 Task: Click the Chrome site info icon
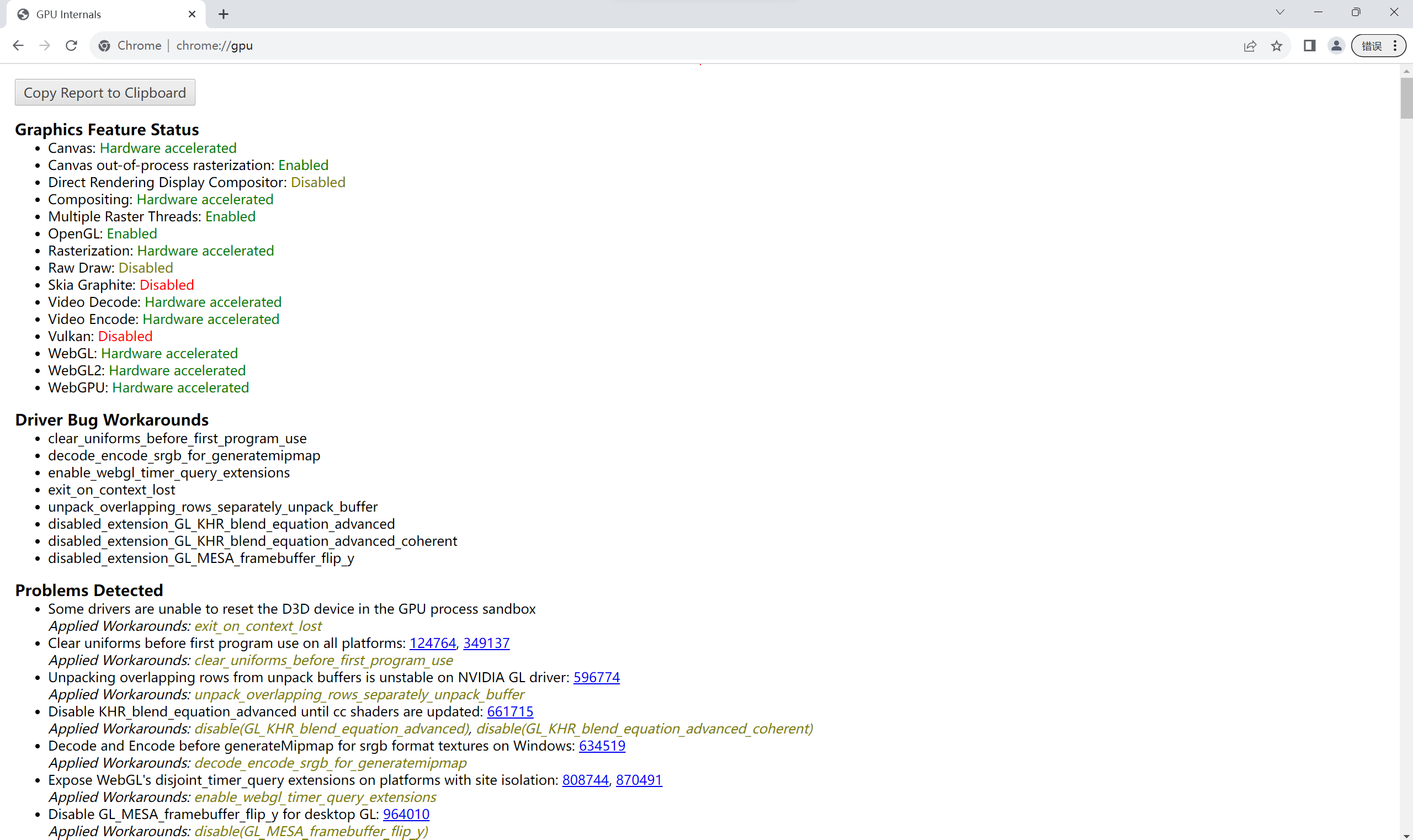click(104, 46)
